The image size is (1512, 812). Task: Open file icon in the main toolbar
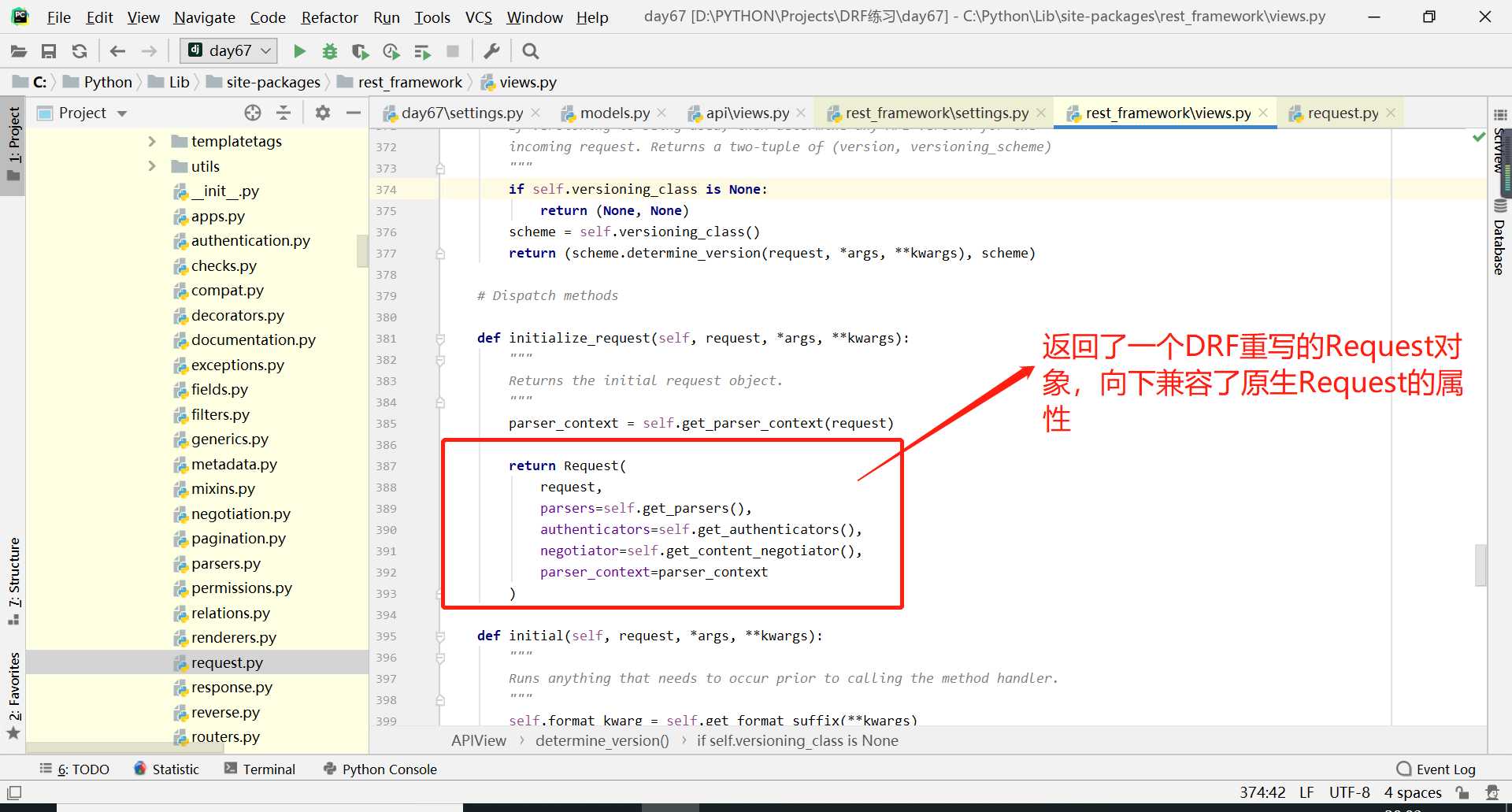(x=19, y=51)
